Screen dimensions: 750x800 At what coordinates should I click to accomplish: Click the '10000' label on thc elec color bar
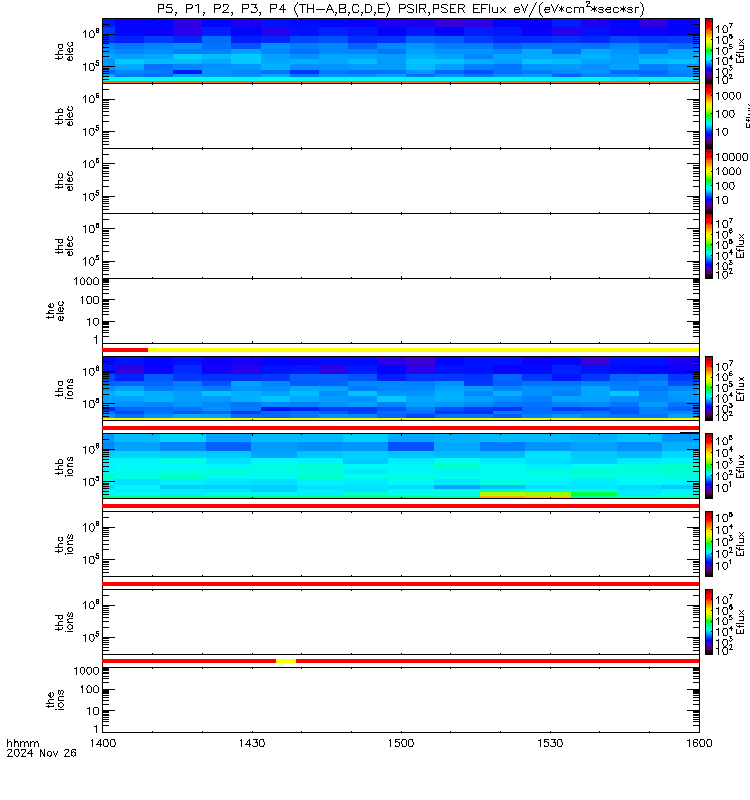click(x=731, y=157)
